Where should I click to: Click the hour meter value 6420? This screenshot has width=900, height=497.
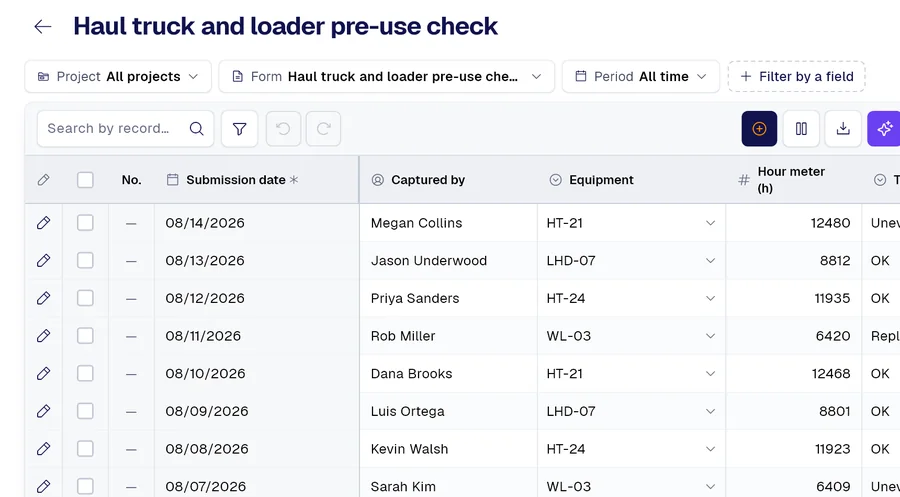[833, 336]
